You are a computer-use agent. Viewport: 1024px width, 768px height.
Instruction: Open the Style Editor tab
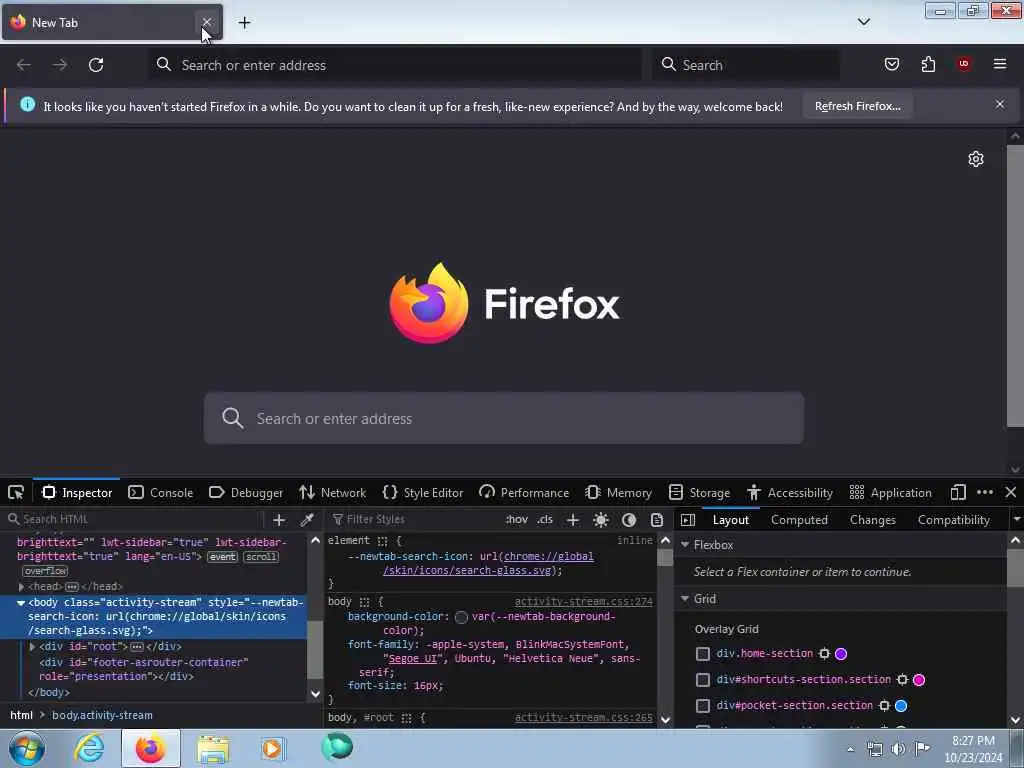[423, 492]
